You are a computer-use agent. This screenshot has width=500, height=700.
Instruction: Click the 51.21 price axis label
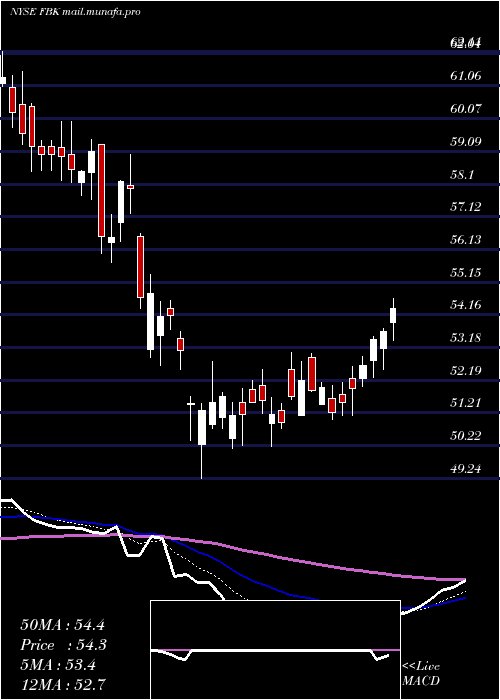466,403
